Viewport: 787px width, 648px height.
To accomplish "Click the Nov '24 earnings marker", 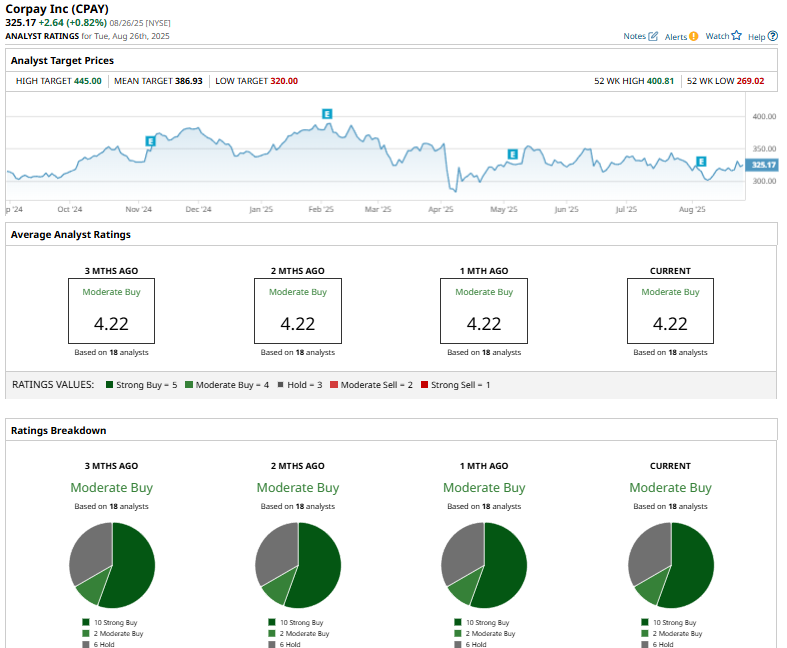I will tap(150, 141).
